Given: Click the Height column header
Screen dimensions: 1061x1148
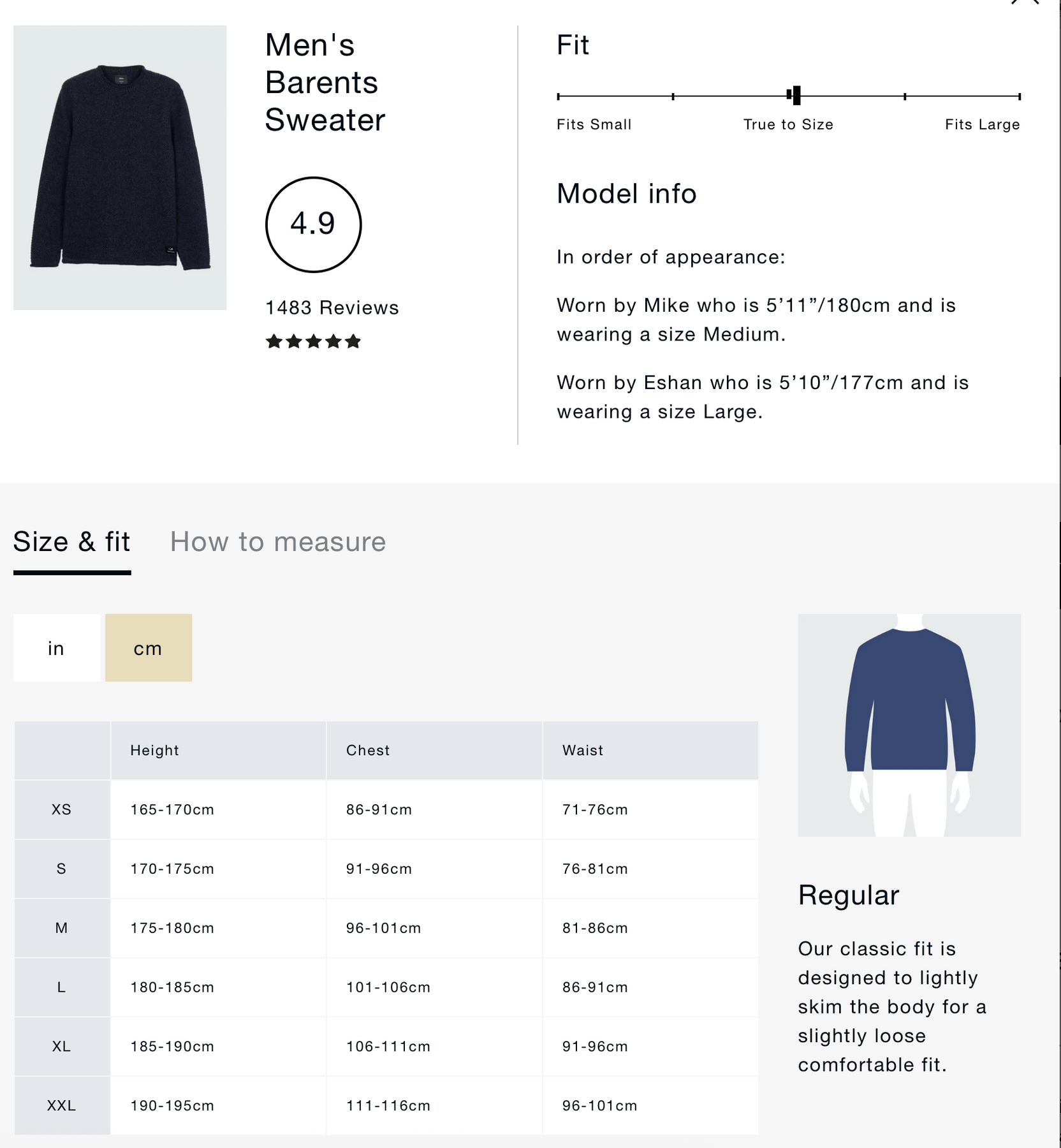Looking at the screenshot, I should (154, 751).
